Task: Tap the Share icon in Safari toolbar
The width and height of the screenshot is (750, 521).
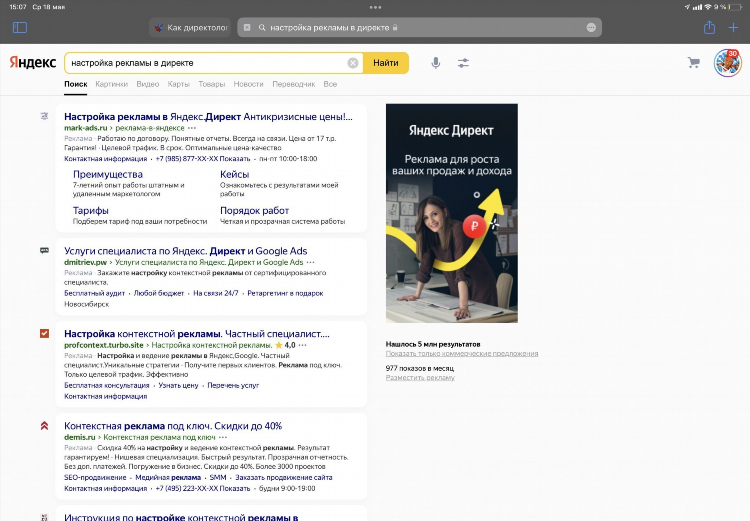Action: pyautogui.click(x=709, y=27)
